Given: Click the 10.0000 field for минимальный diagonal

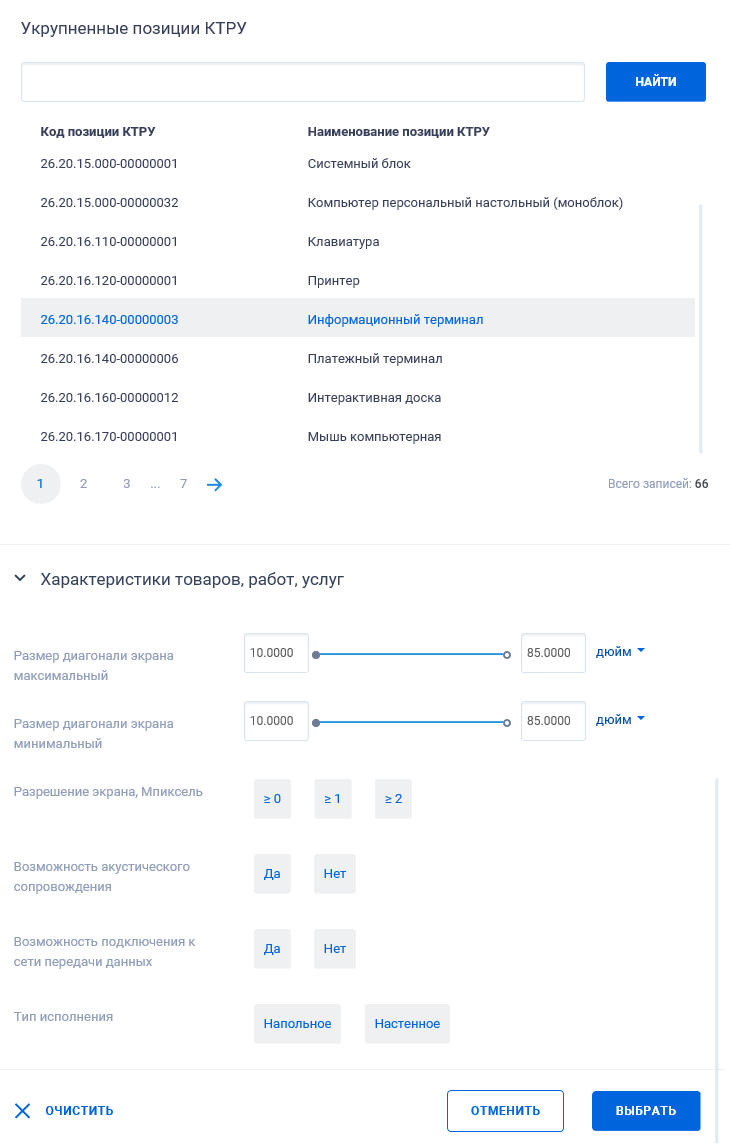Looking at the screenshot, I should [277, 721].
